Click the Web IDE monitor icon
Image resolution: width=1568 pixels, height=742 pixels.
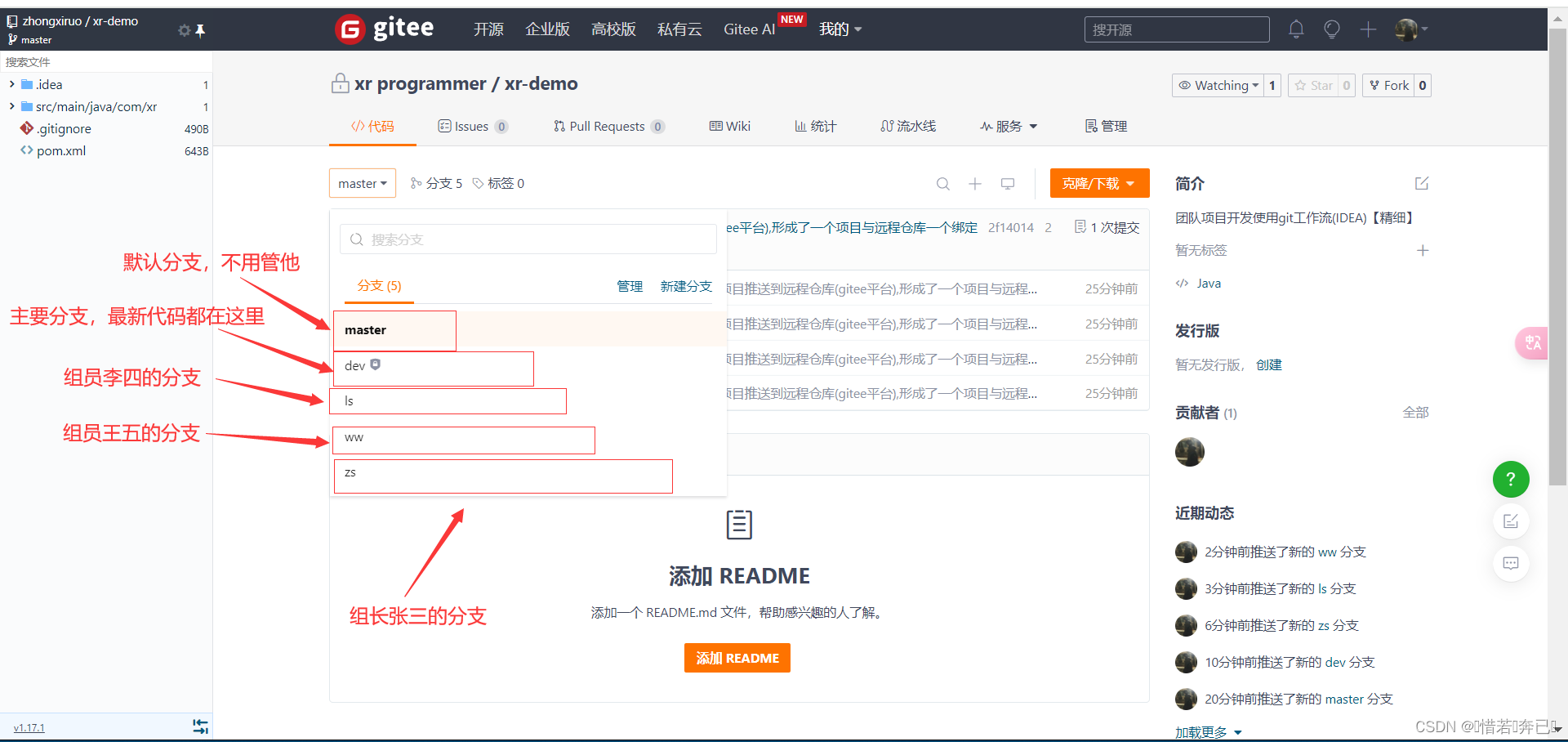(1008, 184)
